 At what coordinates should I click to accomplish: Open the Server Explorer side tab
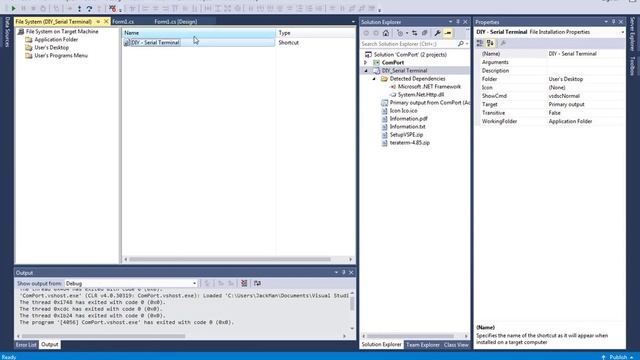tap(632, 33)
